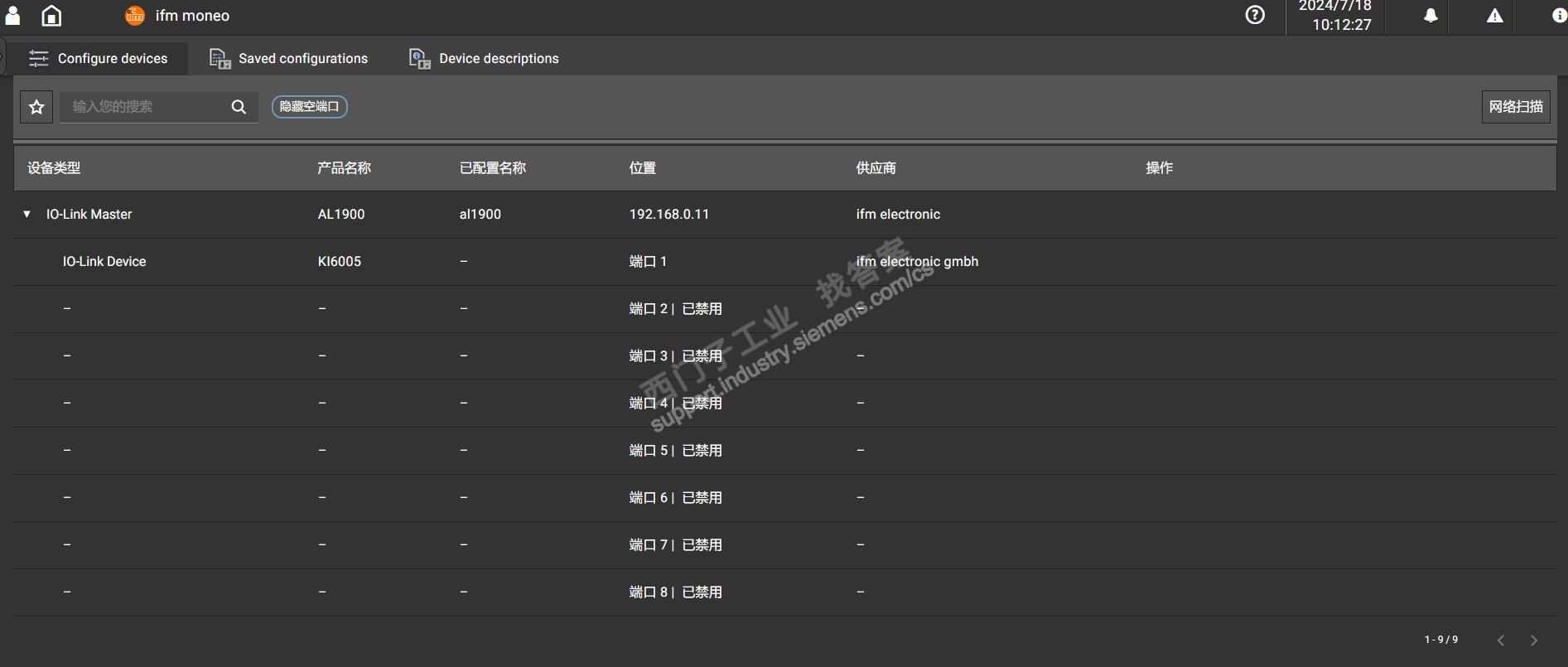Sort by the 位置 column header
The height and width of the screenshot is (667, 1568).
pos(643,168)
